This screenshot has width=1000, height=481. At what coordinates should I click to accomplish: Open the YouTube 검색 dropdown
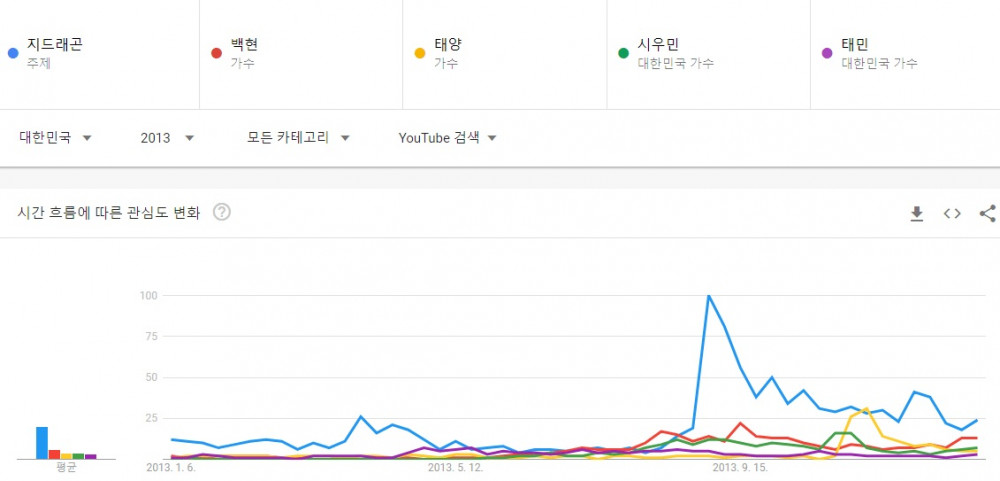point(447,138)
